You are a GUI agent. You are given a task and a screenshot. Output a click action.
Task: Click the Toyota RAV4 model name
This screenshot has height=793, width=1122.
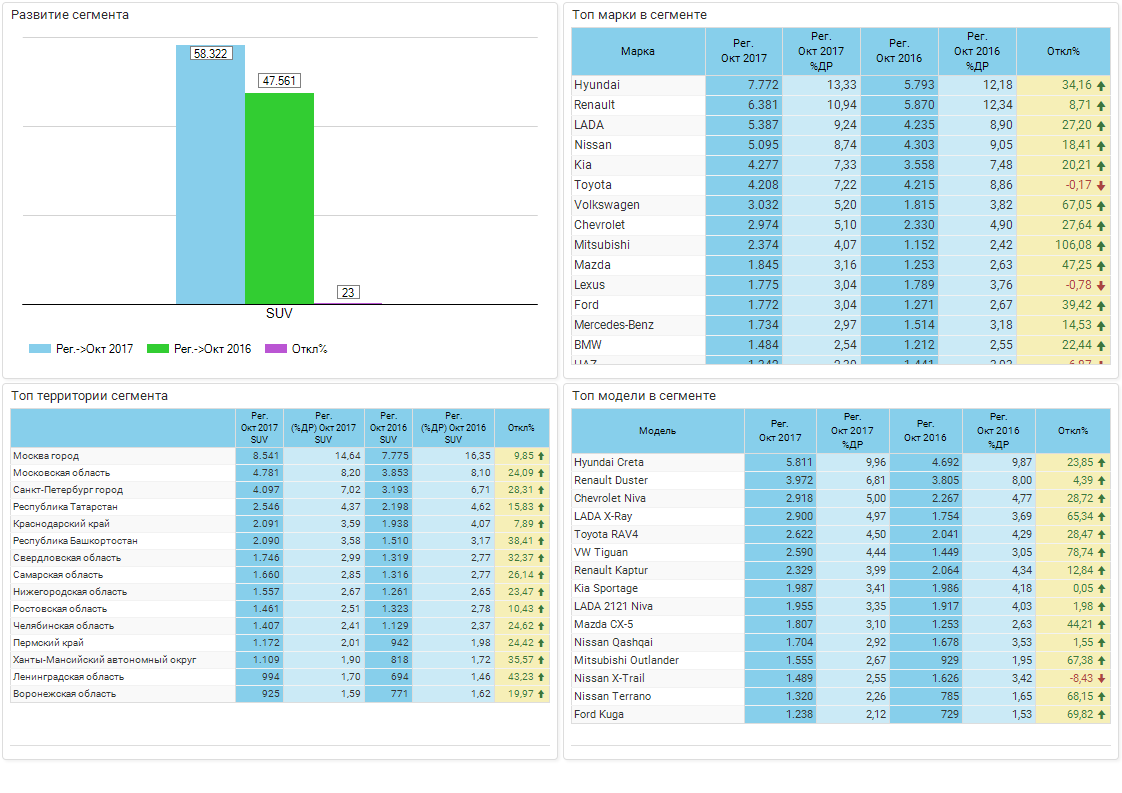[x=606, y=535]
